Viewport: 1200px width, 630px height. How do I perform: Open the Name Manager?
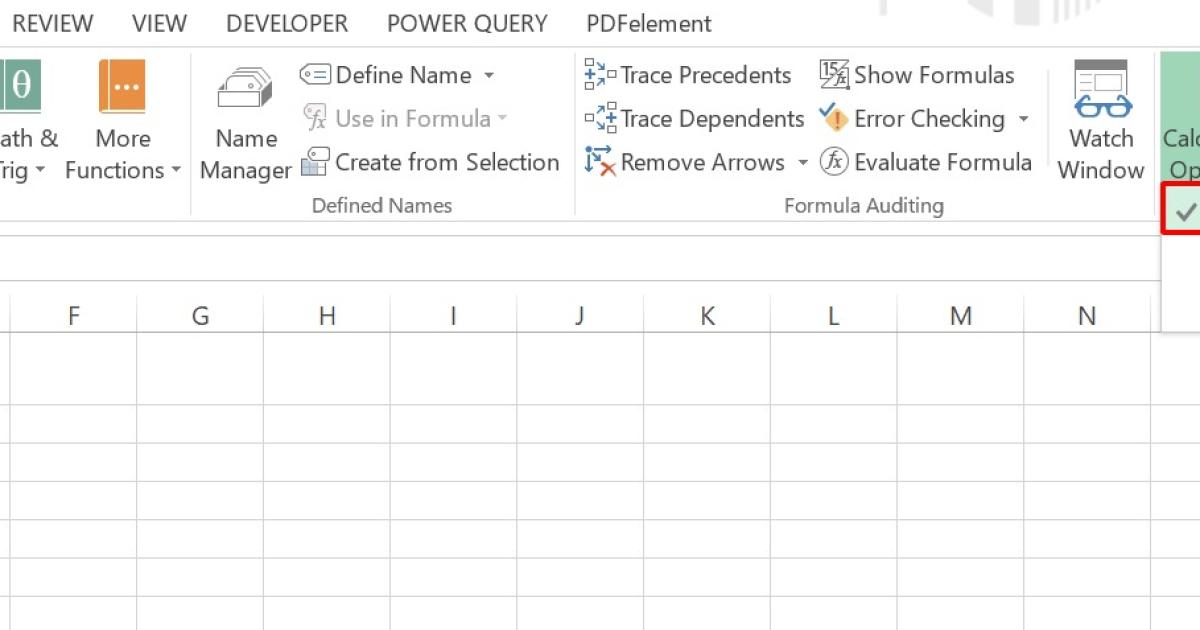244,120
